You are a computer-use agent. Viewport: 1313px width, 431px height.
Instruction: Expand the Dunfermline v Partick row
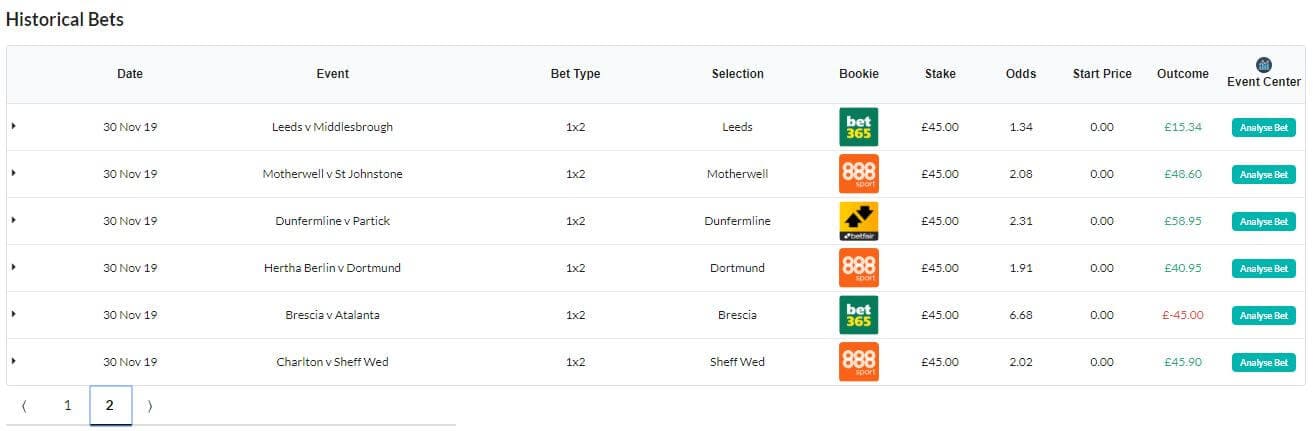[x=14, y=220]
